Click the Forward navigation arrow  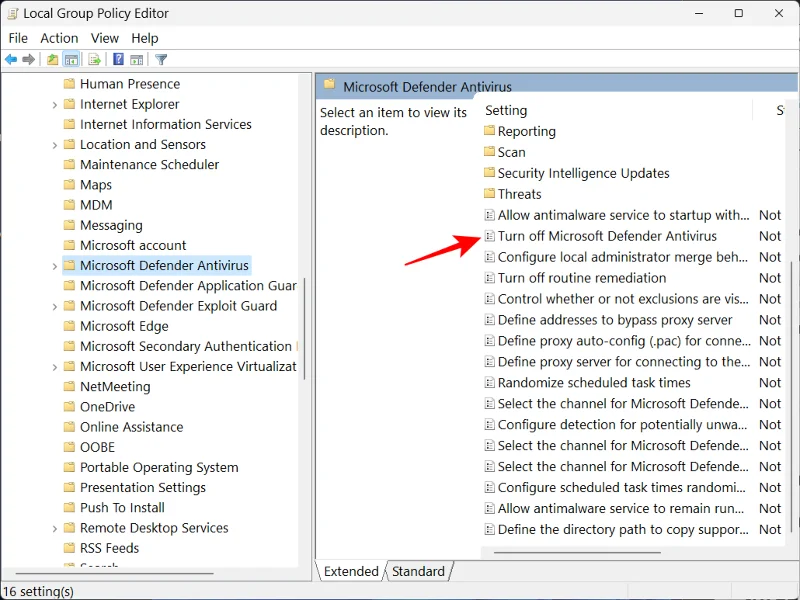(30, 59)
